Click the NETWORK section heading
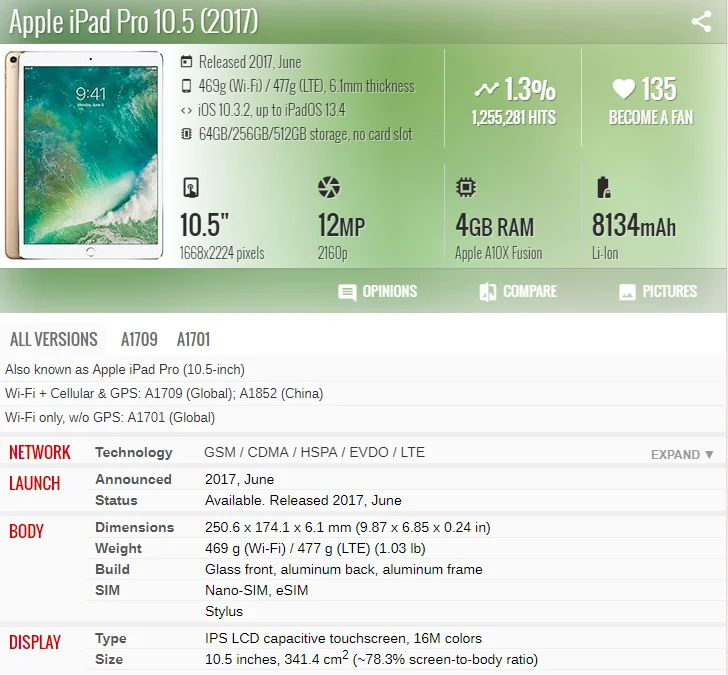Image resolution: width=728 pixels, height=675 pixels. [x=40, y=452]
